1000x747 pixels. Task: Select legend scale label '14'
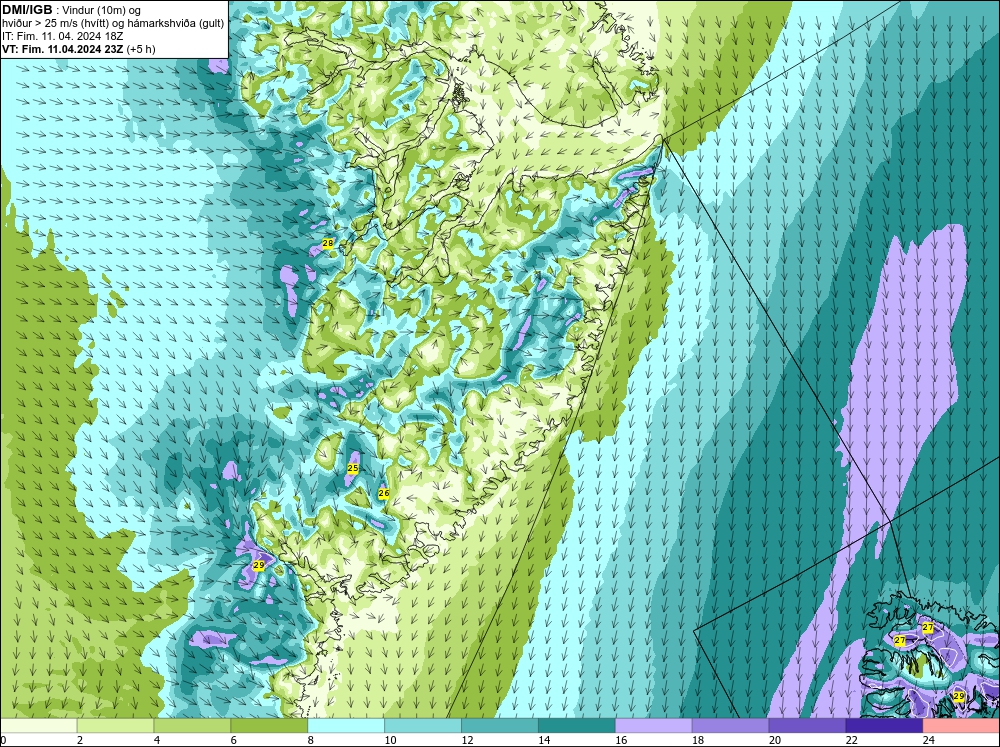(544, 740)
